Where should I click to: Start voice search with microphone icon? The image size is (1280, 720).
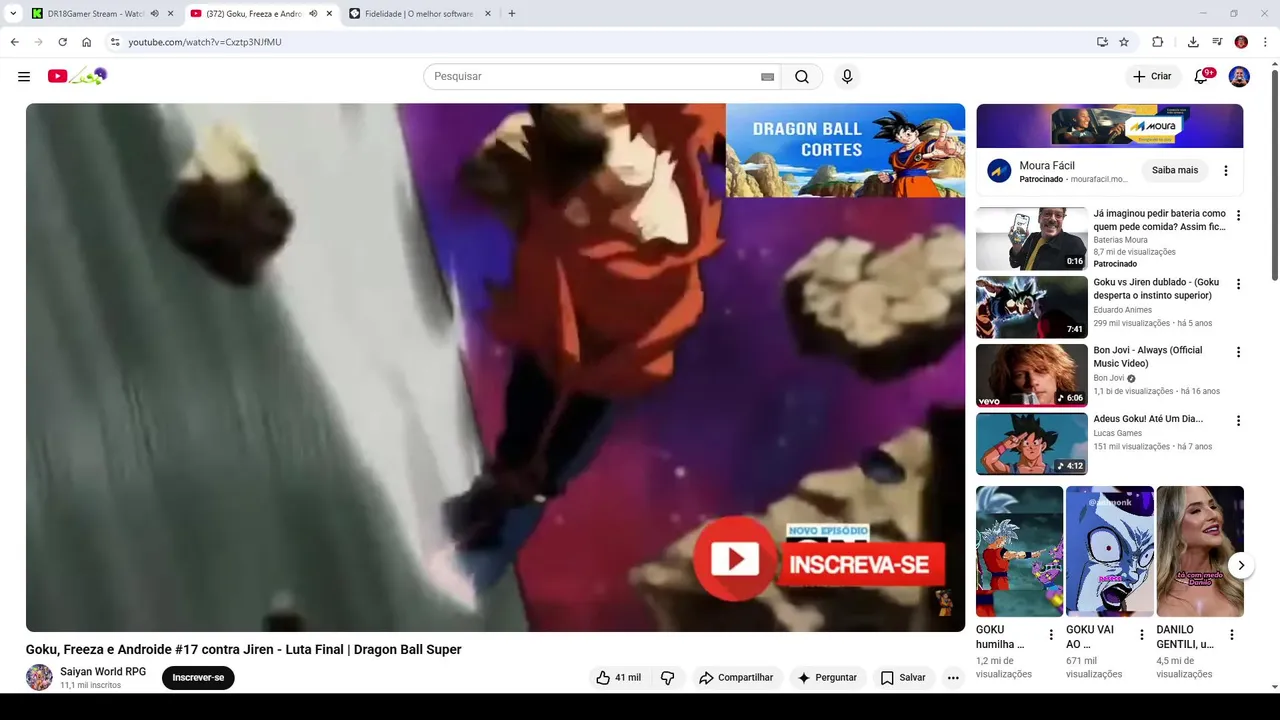[x=847, y=76]
